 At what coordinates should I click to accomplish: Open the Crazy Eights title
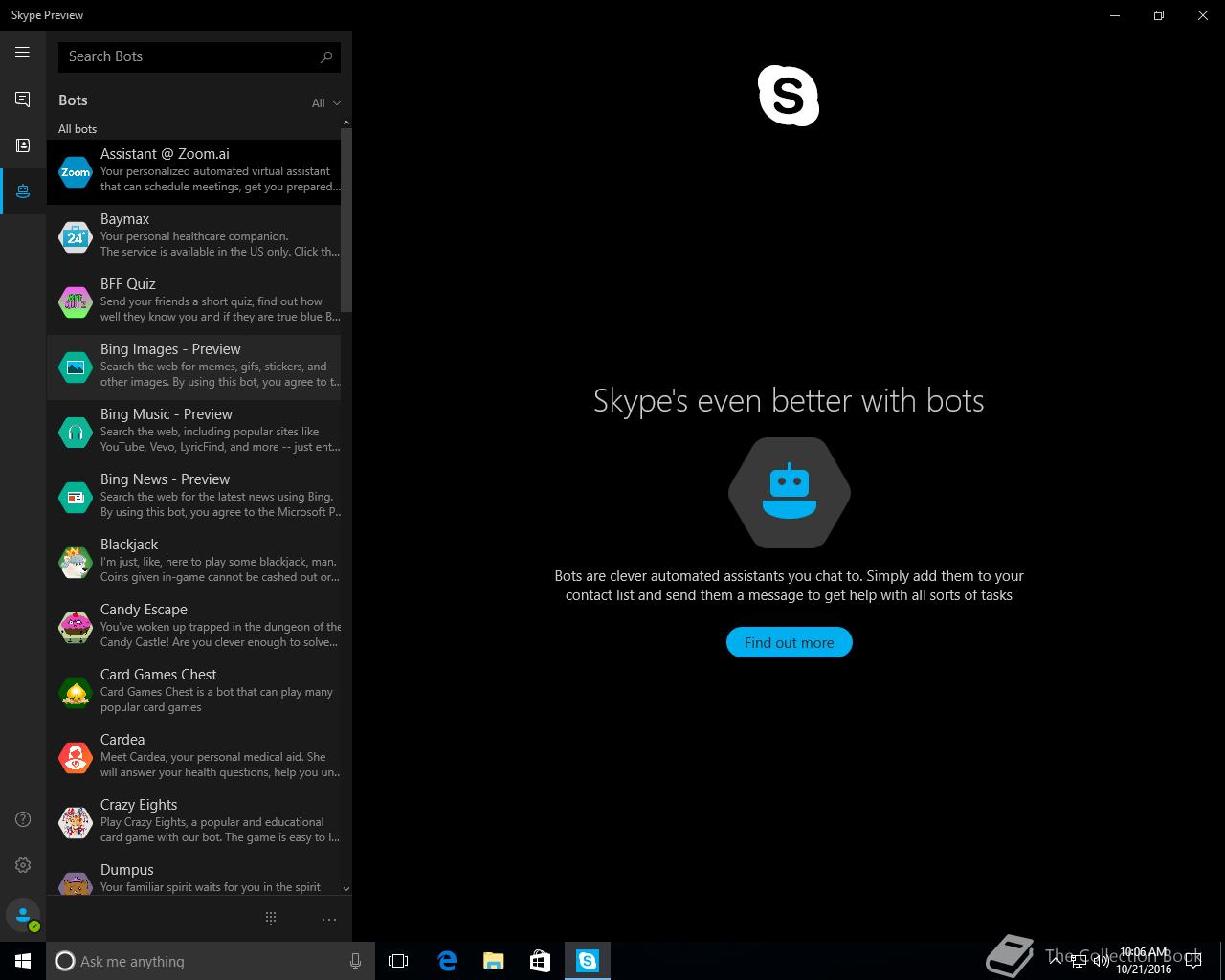click(139, 805)
